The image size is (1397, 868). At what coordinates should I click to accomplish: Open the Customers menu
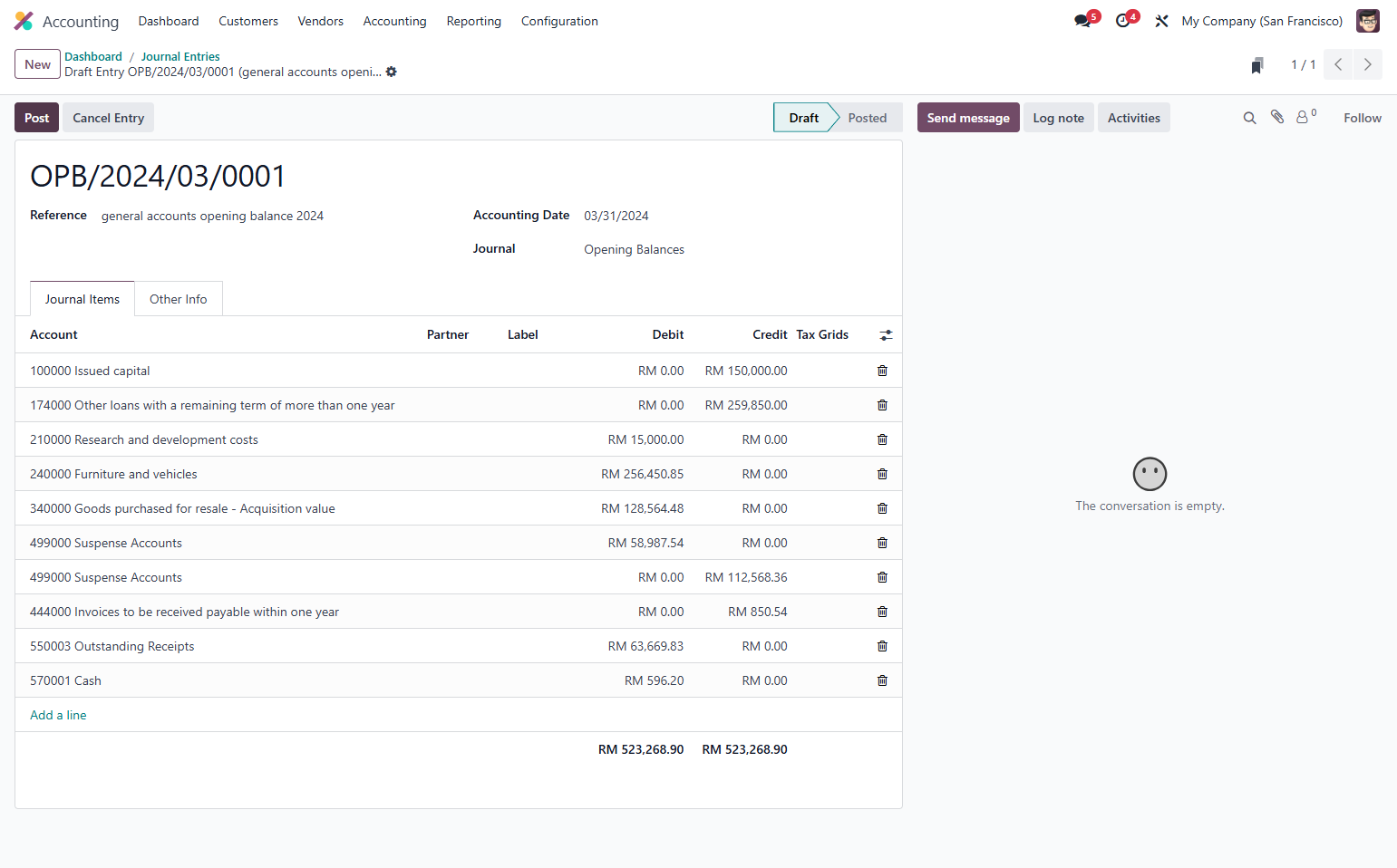pyautogui.click(x=248, y=21)
